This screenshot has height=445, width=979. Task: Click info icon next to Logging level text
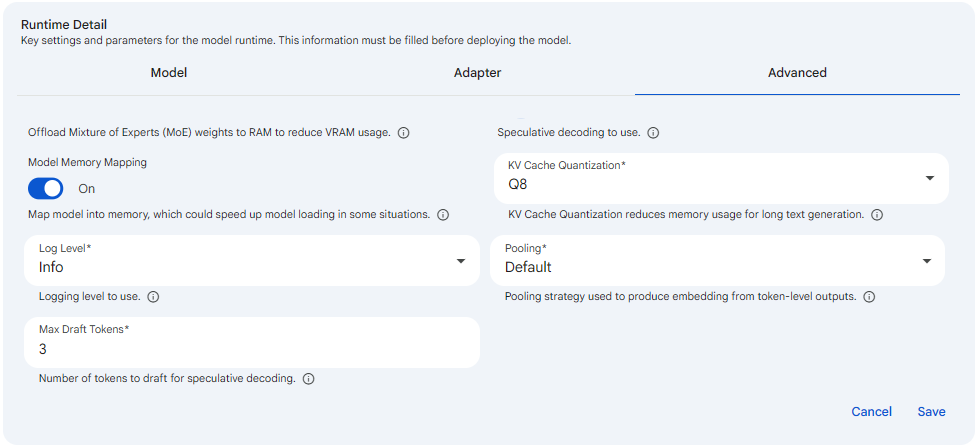coord(153,296)
